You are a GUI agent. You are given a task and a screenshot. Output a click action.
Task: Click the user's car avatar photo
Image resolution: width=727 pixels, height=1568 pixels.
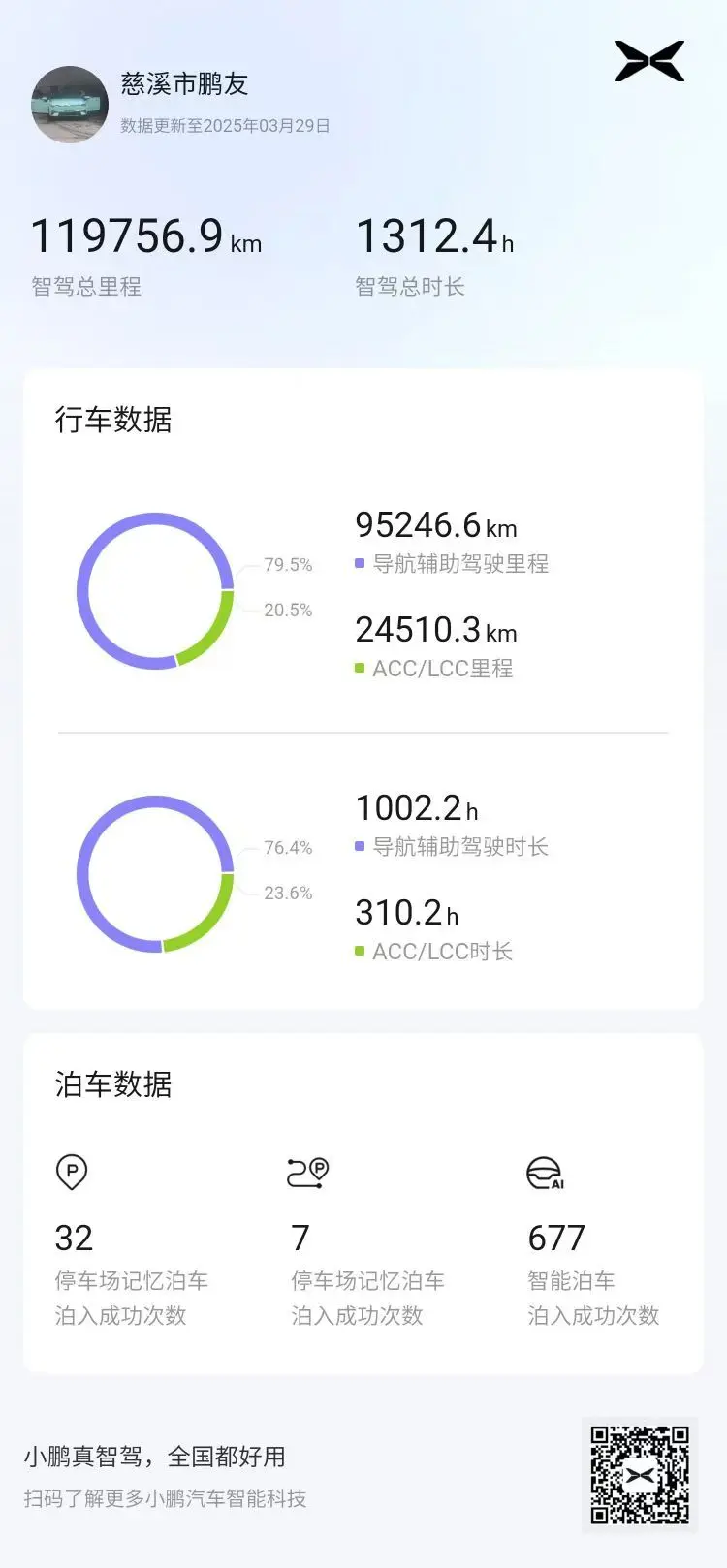click(70, 105)
